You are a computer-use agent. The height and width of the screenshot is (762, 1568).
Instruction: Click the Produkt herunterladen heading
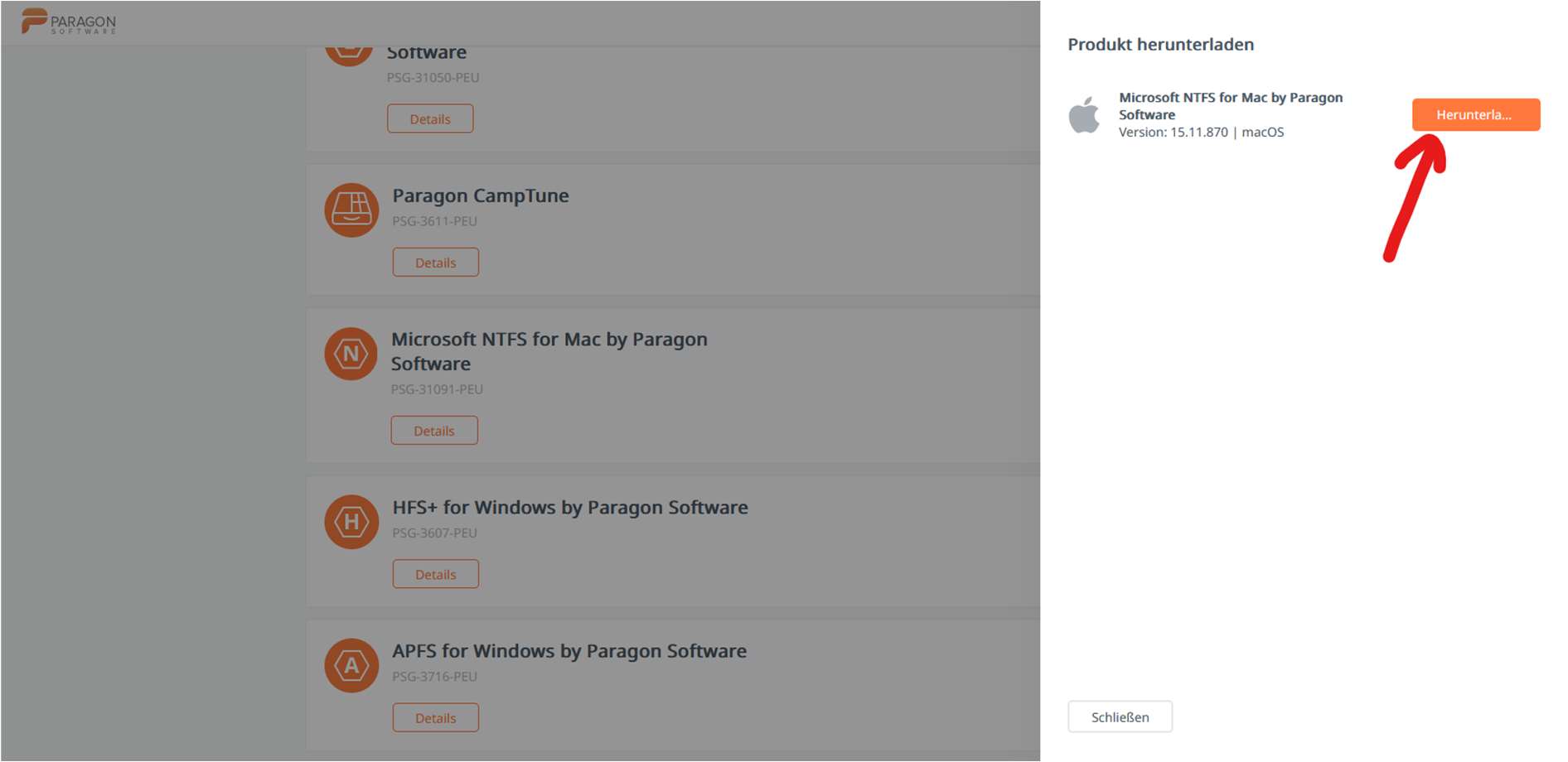point(1160,45)
